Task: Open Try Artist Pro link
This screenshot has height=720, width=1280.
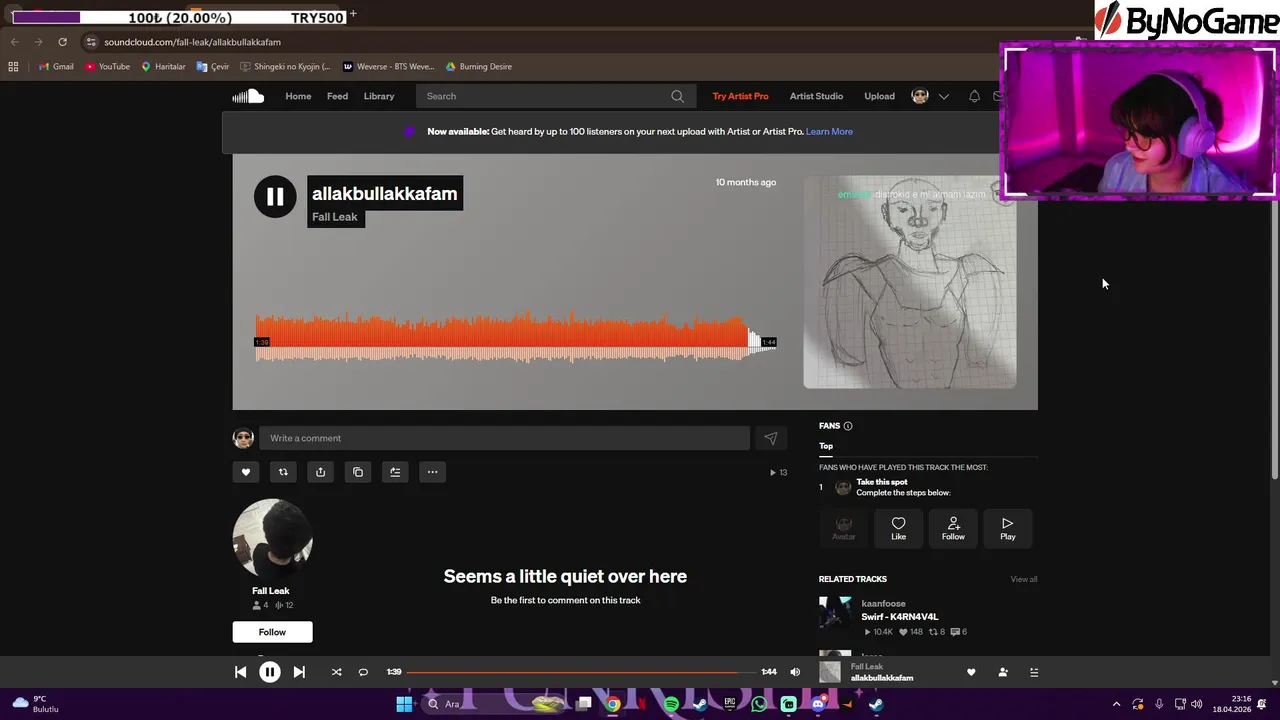Action: (x=740, y=96)
